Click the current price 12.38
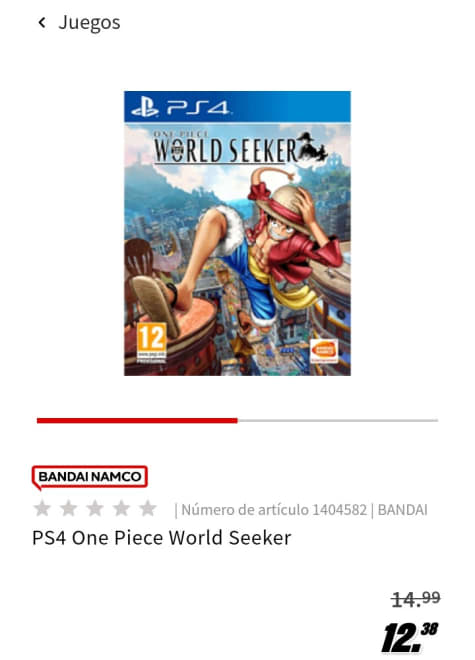The image size is (475, 660). click(410, 637)
